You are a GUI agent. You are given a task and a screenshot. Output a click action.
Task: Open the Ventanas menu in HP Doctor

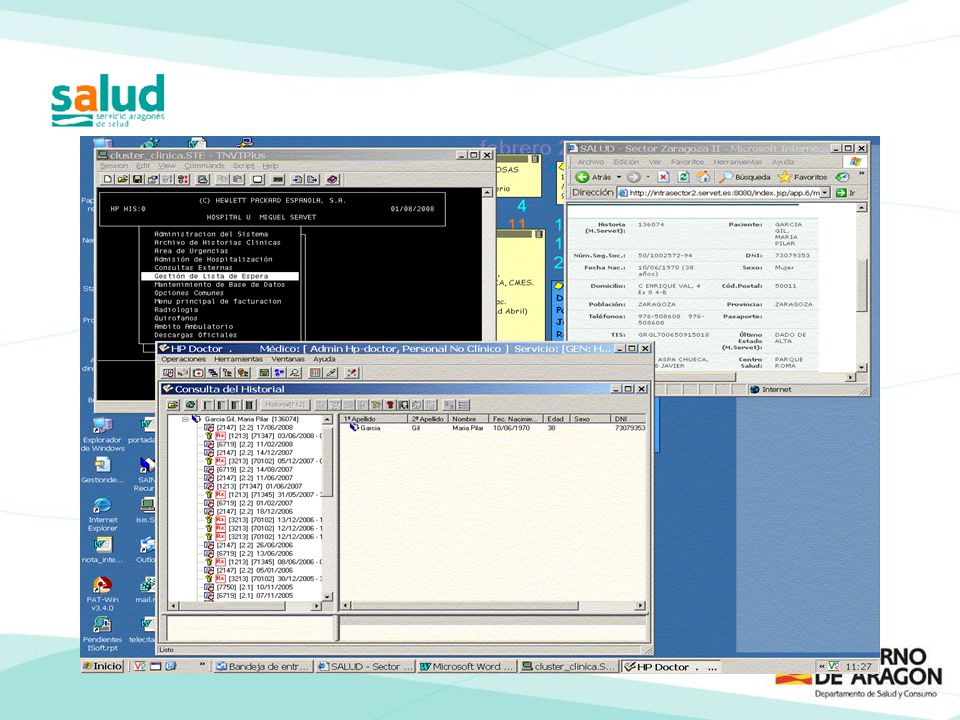click(288, 359)
